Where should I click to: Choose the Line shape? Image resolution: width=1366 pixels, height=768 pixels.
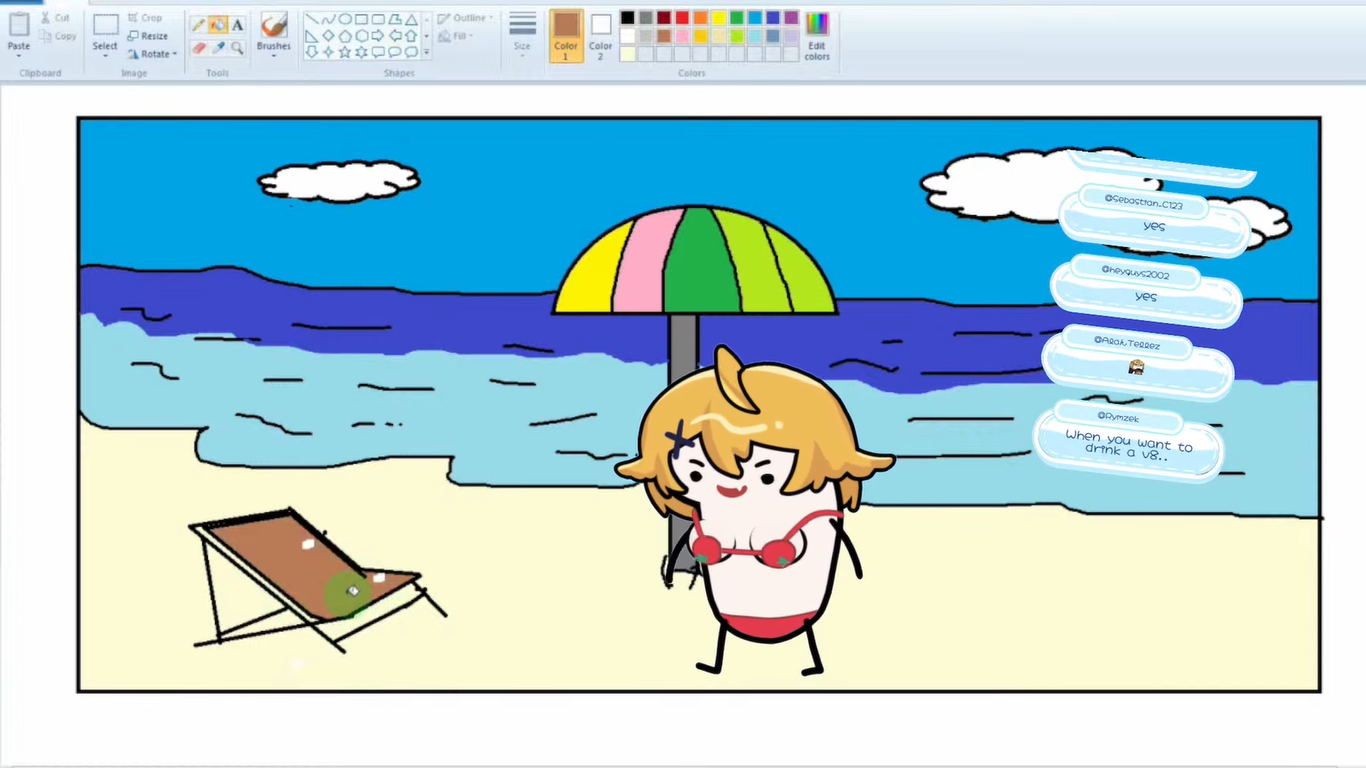[312, 19]
